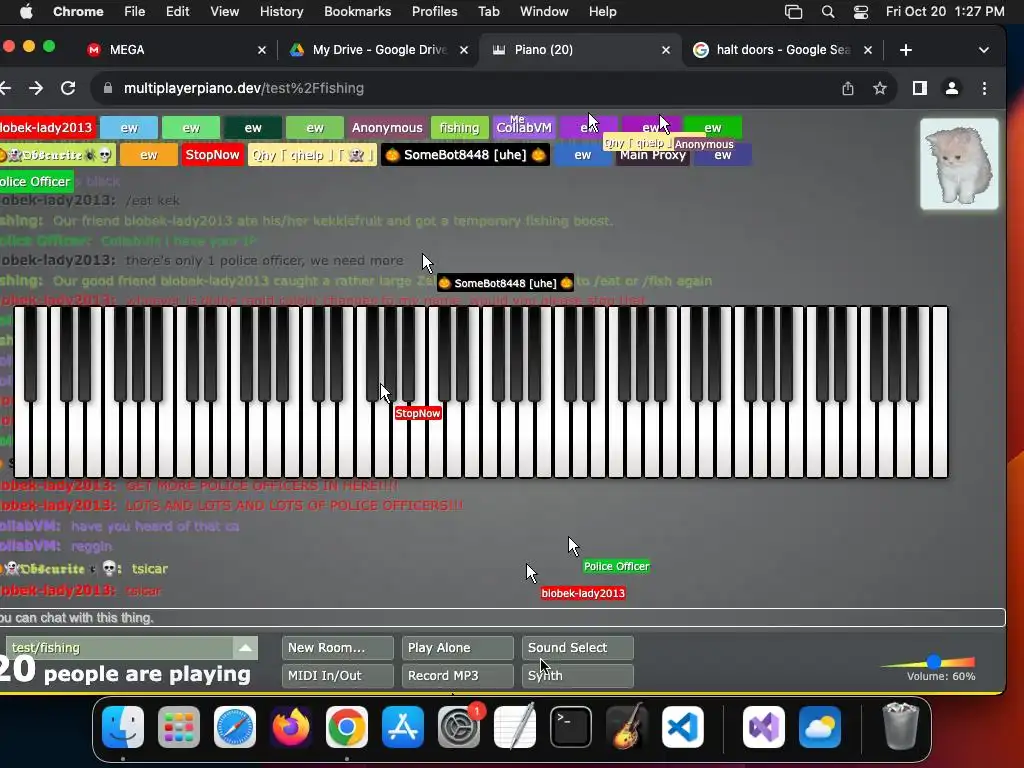This screenshot has width=1024, height=768.
Task: Share this page via the share icon
Action: click(x=848, y=88)
